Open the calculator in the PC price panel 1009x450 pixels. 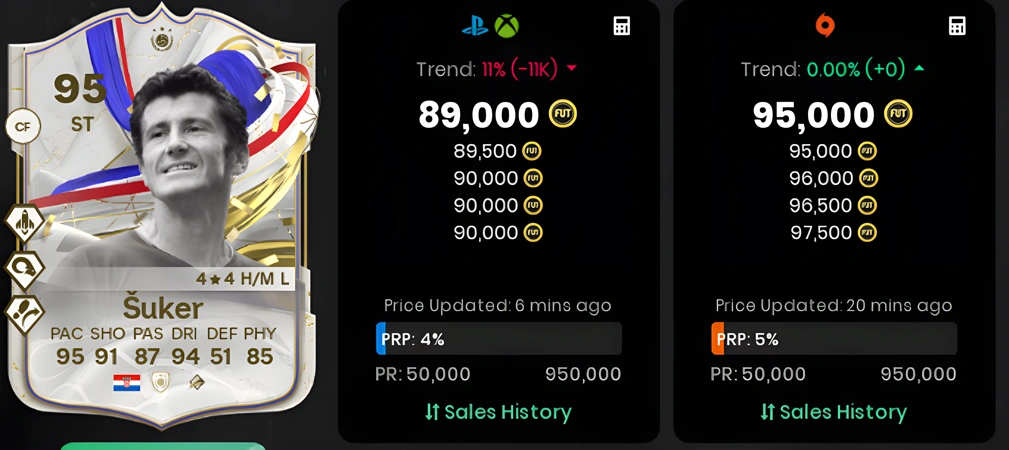(x=957, y=26)
